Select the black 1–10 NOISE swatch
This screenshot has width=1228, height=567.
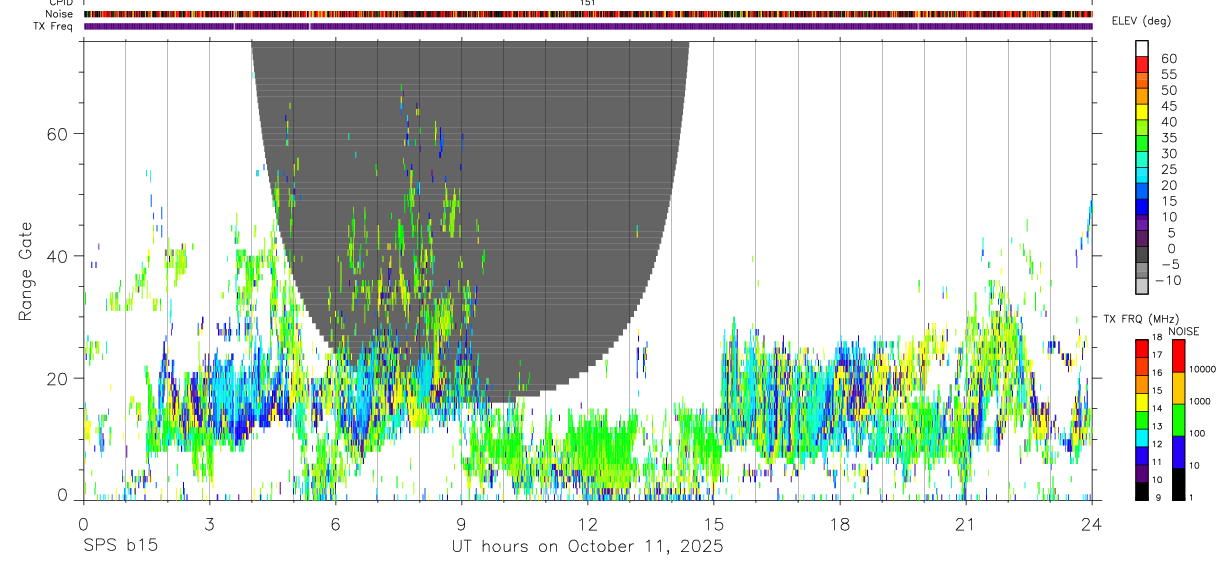pyautogui.click(x=1179, y=484)
